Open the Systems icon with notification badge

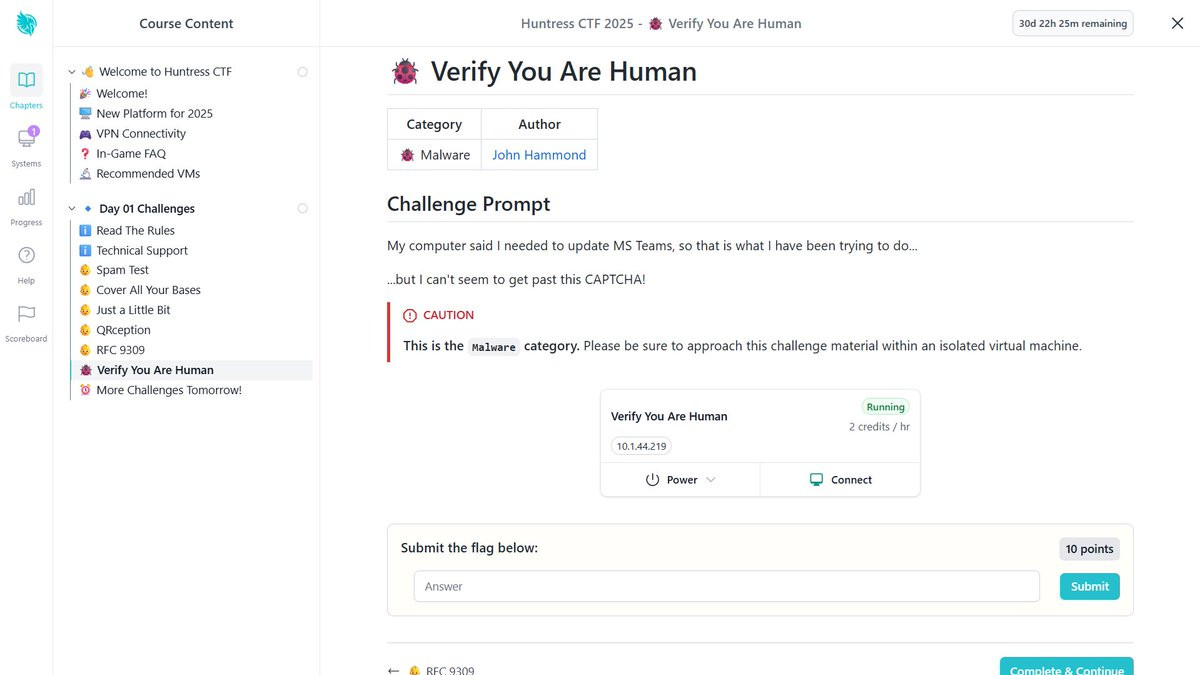26,138
